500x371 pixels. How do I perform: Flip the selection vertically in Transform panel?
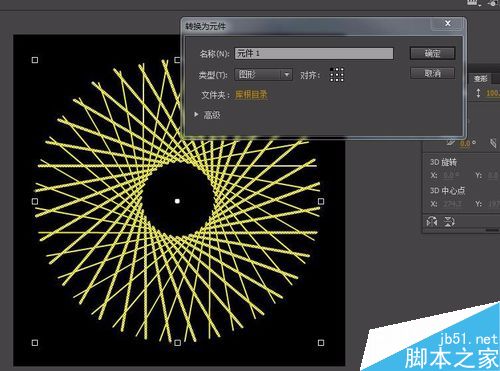[449, 222]
